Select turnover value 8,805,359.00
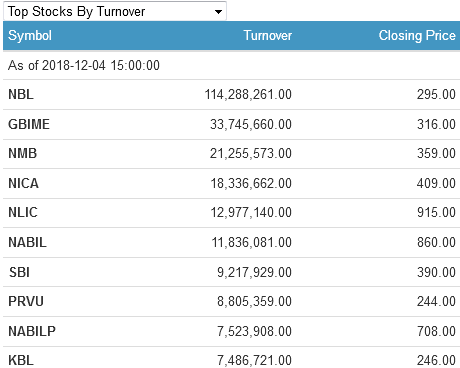The image size is (460, 368). [x=254, y=301]
